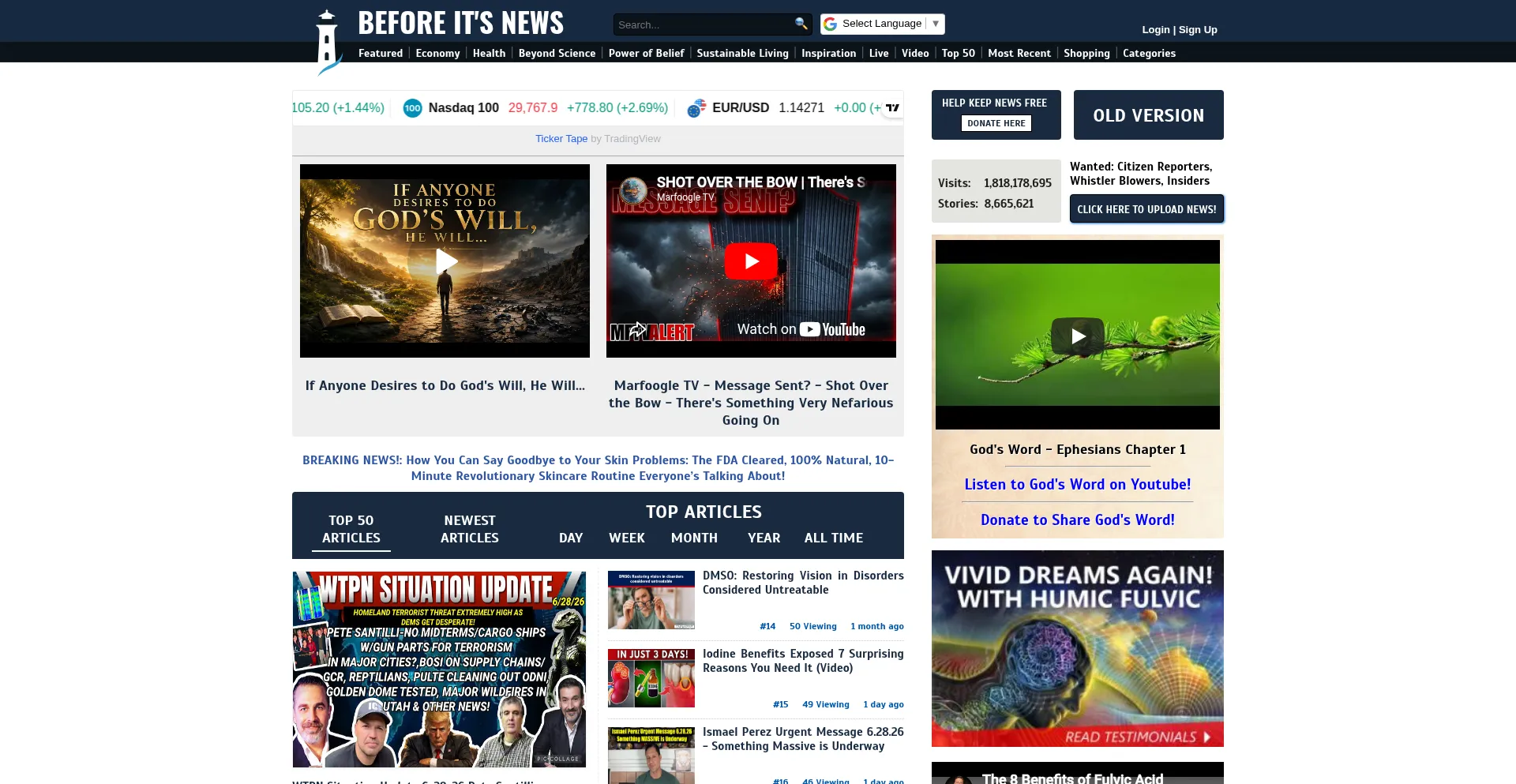Switch to the Newest Articles tab
This screenshot has width=1516, height=784.
[x=470, y=529]
